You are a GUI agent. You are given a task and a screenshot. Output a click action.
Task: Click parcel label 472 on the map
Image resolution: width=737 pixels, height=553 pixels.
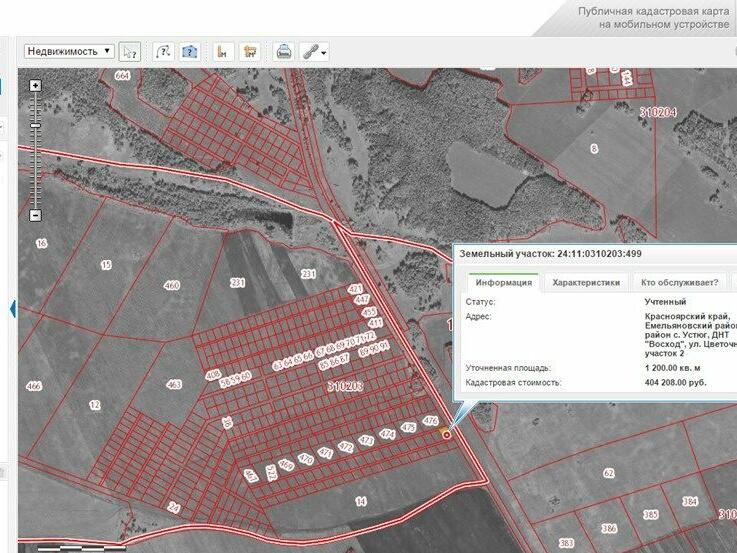[345, 446]
